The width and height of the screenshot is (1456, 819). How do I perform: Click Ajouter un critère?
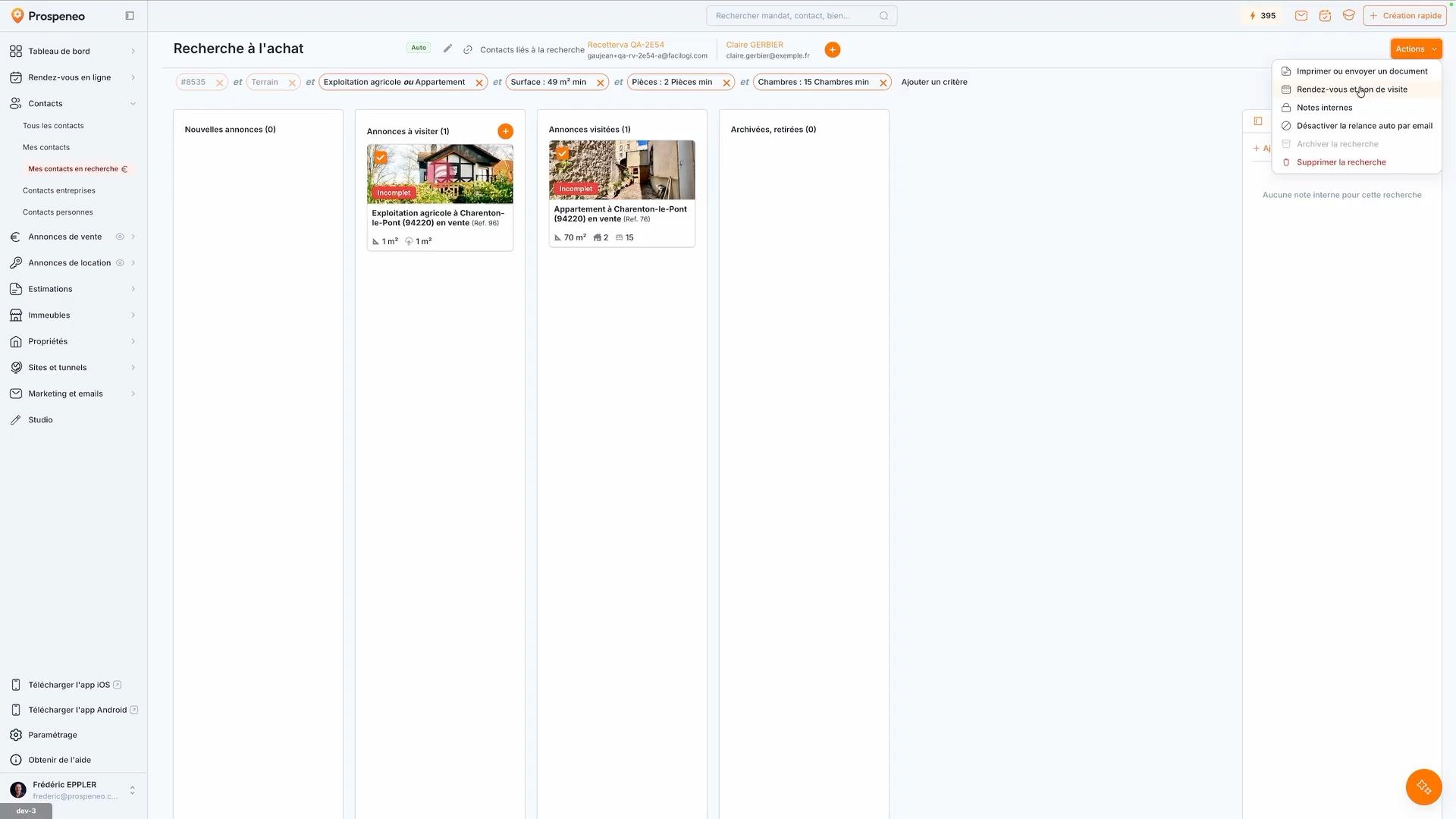click(934, 83)
